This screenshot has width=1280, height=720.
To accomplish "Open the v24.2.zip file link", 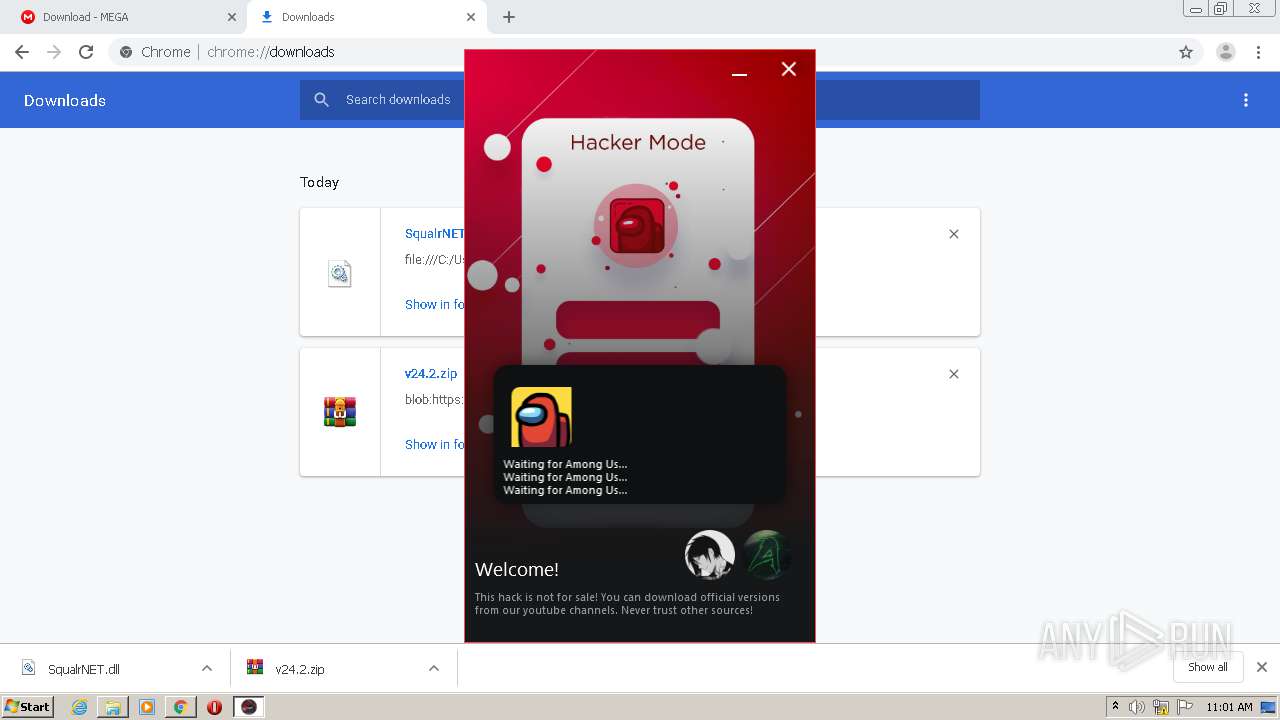I will [x=431, y=373].
